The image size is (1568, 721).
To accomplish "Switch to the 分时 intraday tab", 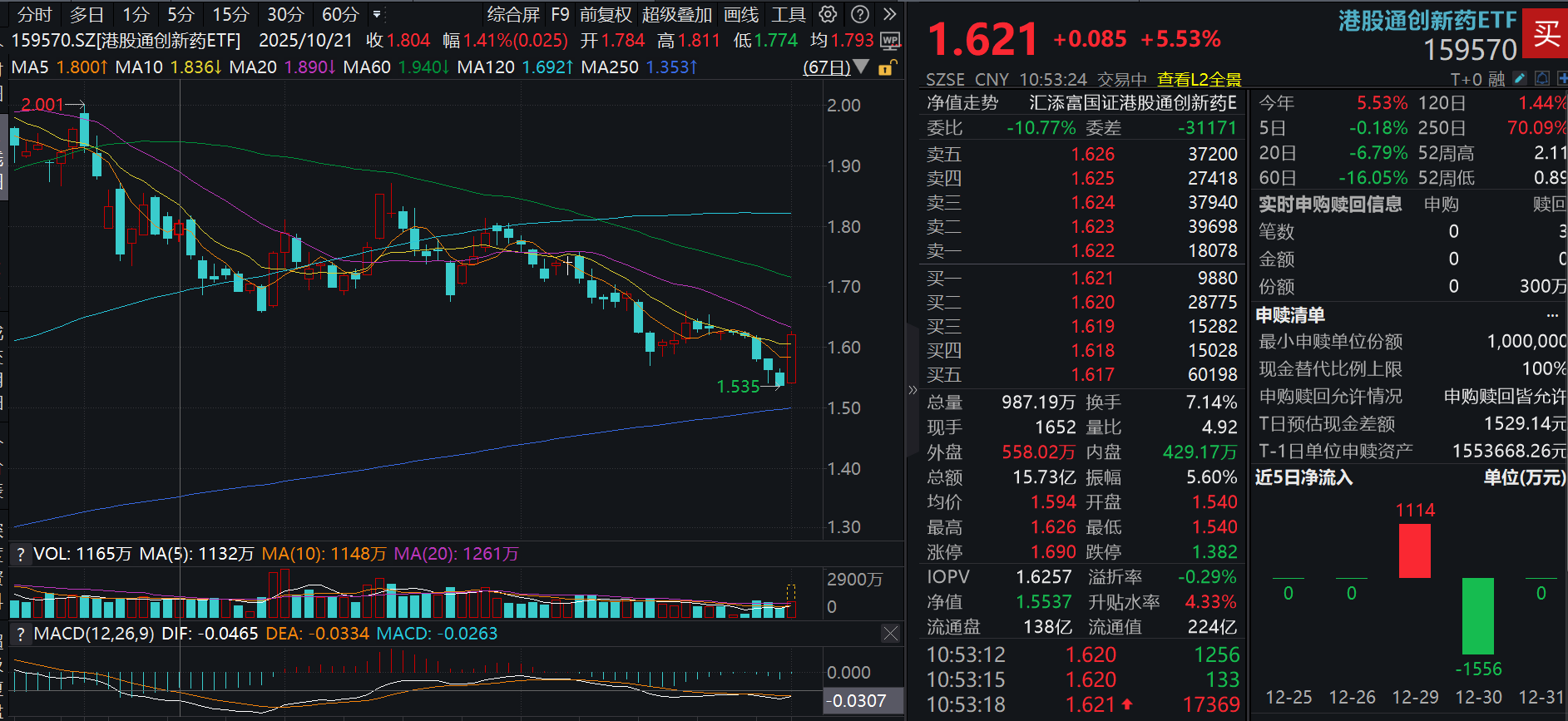I will pyautogui.click(x=34, y=14).
